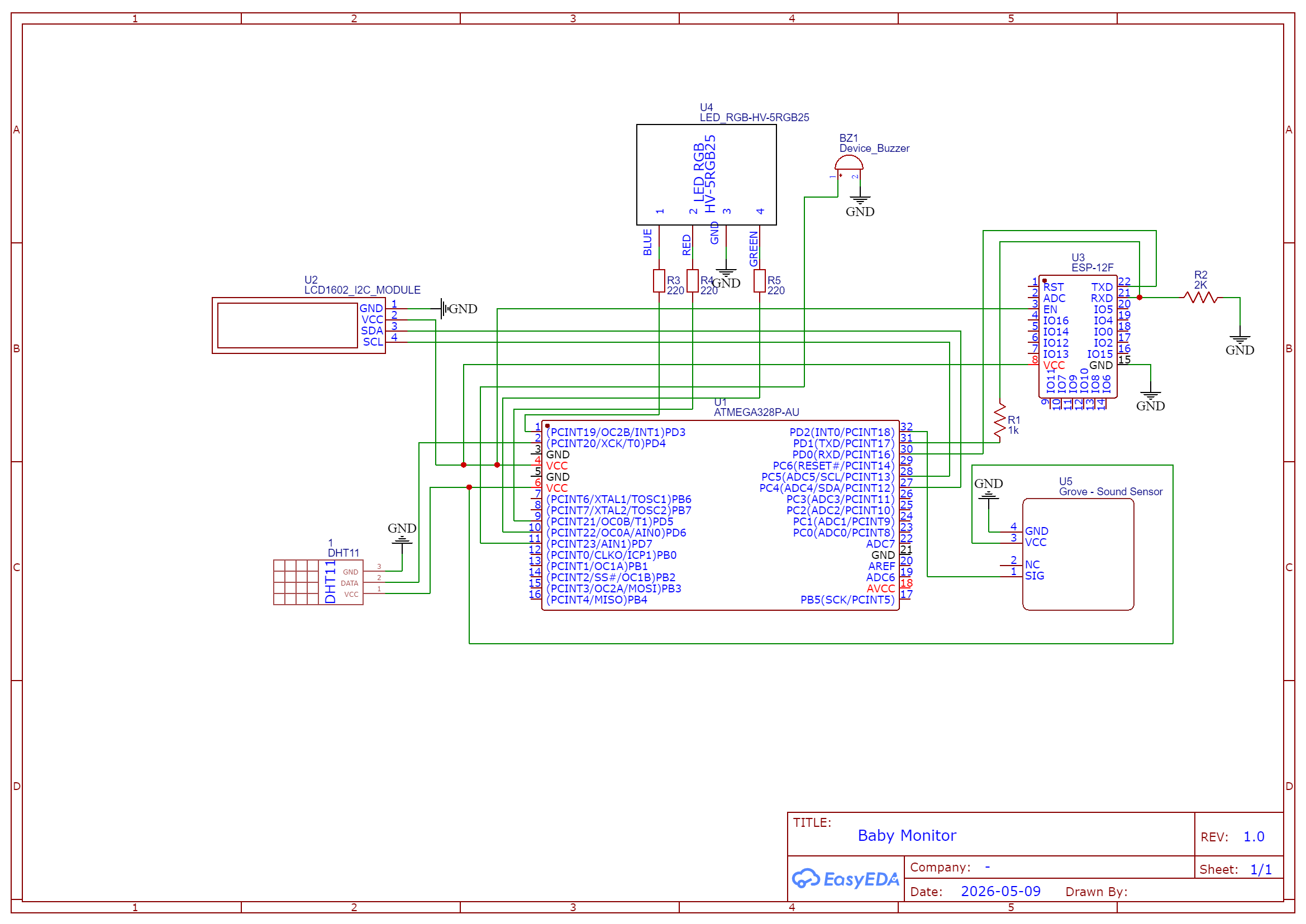Click the wire junction dot near R2
1306x924 pixels.
(1138, 297)
